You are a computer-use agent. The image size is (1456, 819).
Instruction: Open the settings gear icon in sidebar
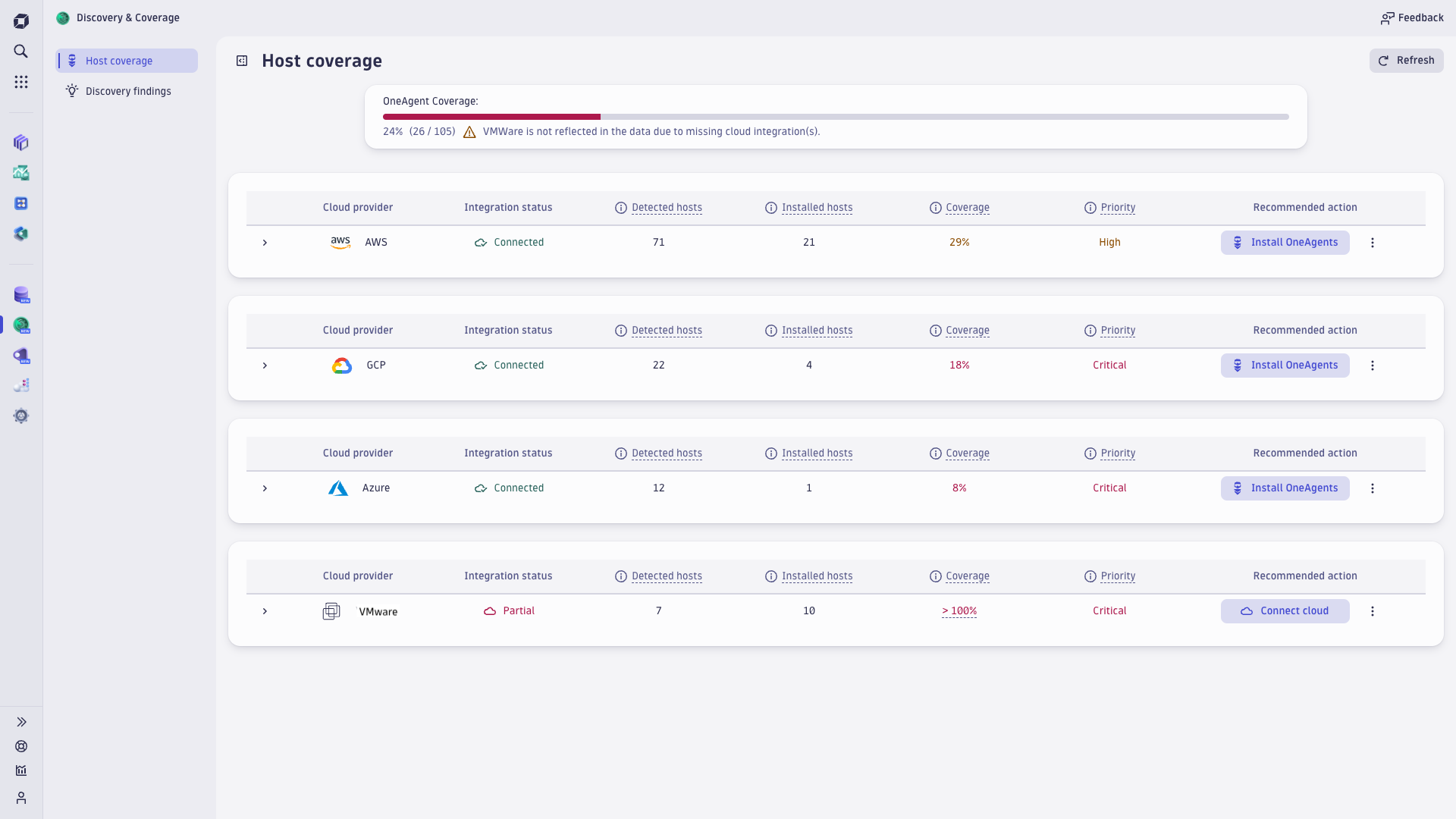pyautogui.click(x=20, y=416)
